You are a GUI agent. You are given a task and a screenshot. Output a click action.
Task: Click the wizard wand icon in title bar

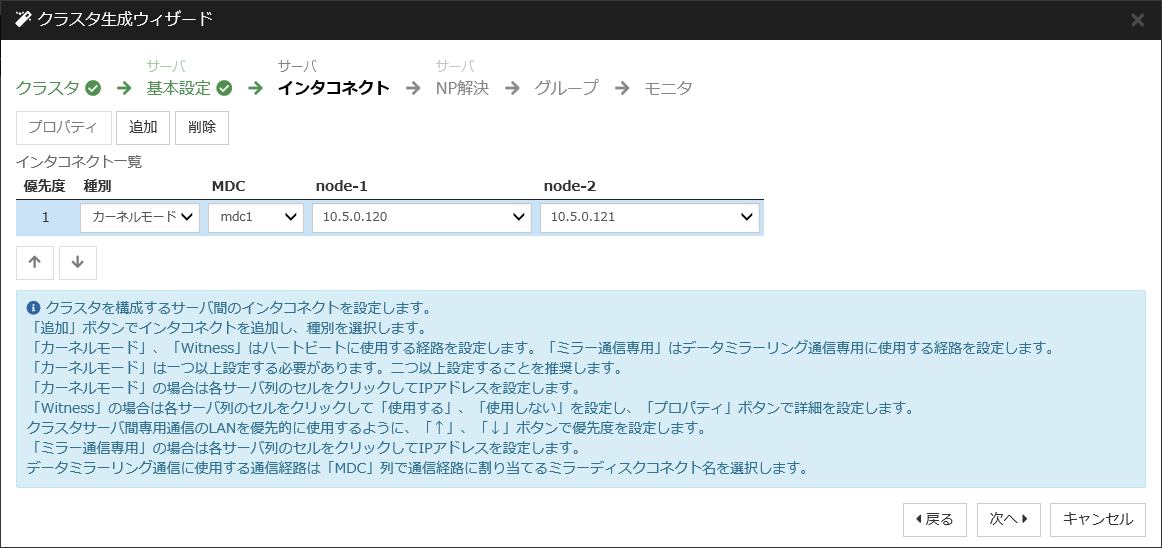click(23, 19)
